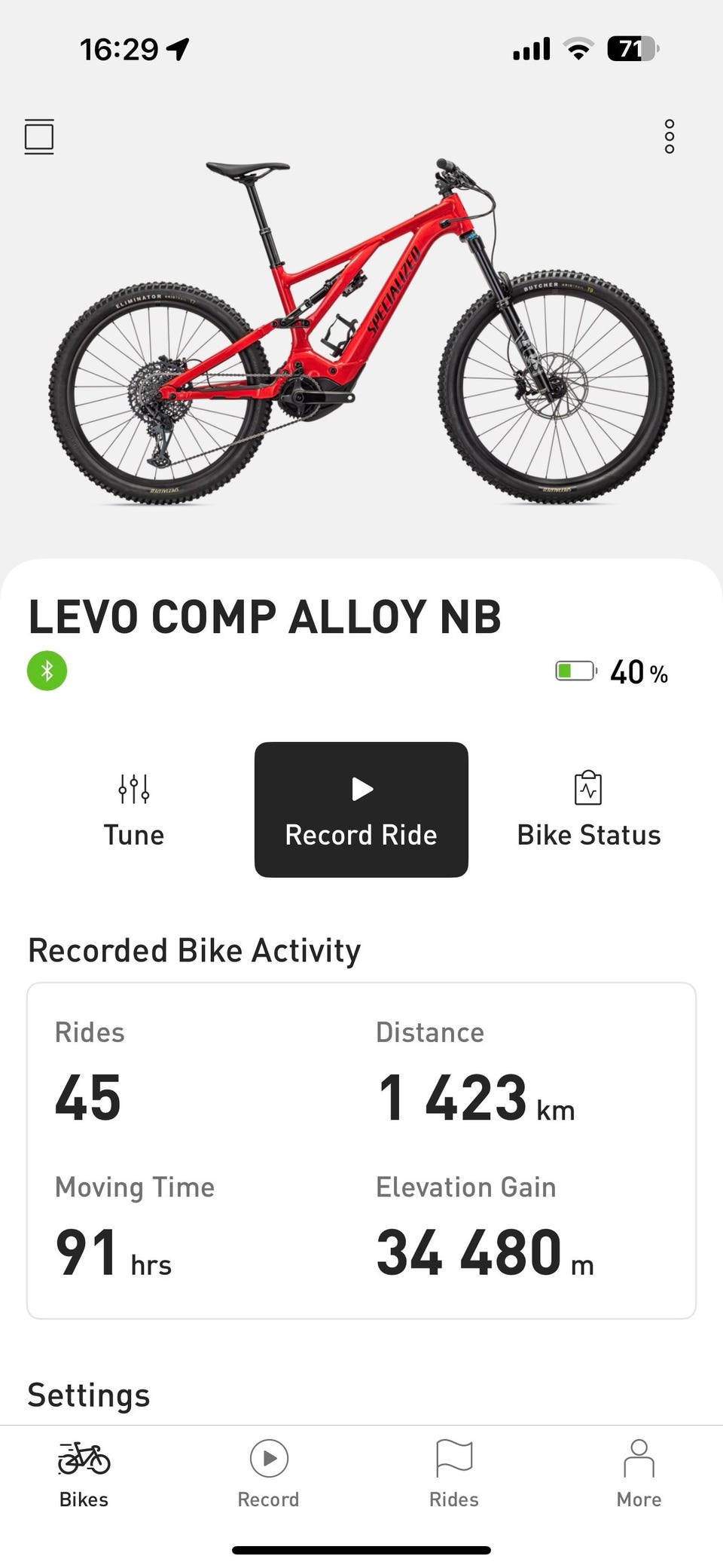723x1568 pixels.
Task: Open the More tab
Action: [639, 1472]
